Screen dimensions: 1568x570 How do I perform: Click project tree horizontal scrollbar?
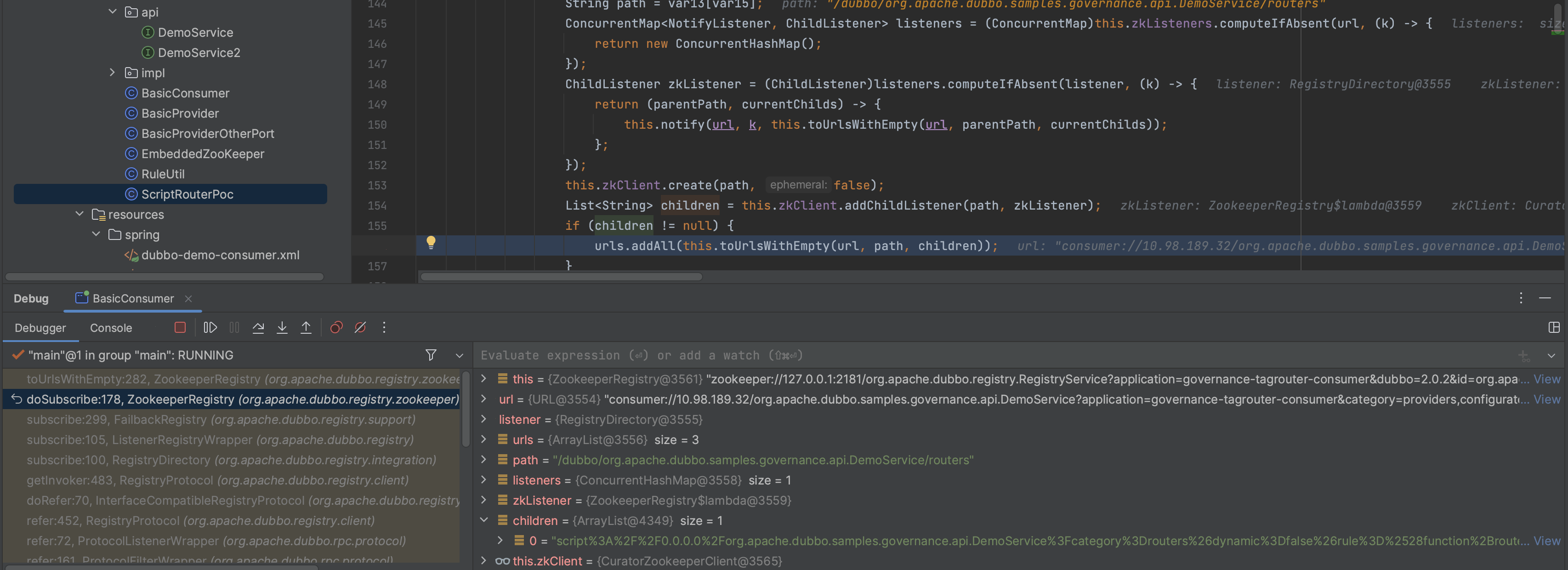point(165,276)
